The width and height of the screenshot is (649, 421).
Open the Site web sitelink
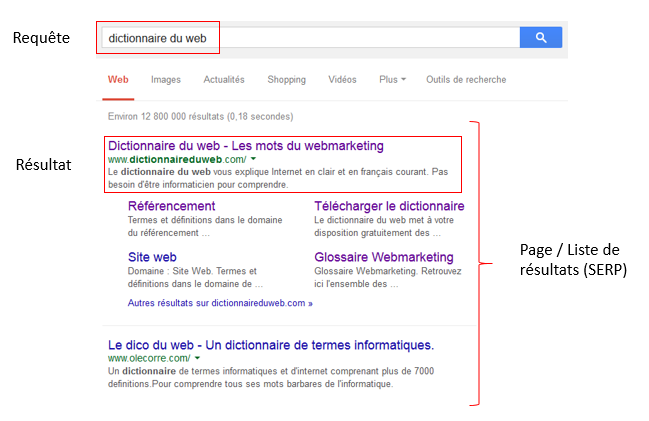click(152, 257)
